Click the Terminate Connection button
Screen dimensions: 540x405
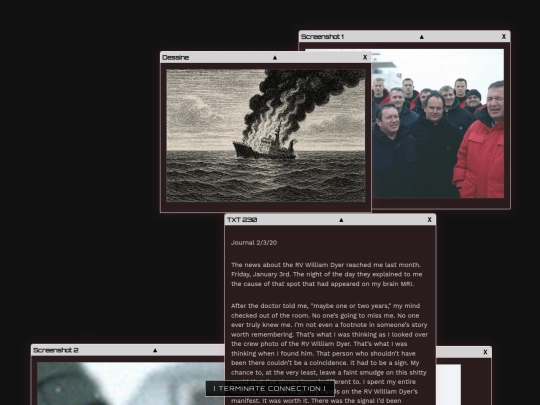click(270, 388)
